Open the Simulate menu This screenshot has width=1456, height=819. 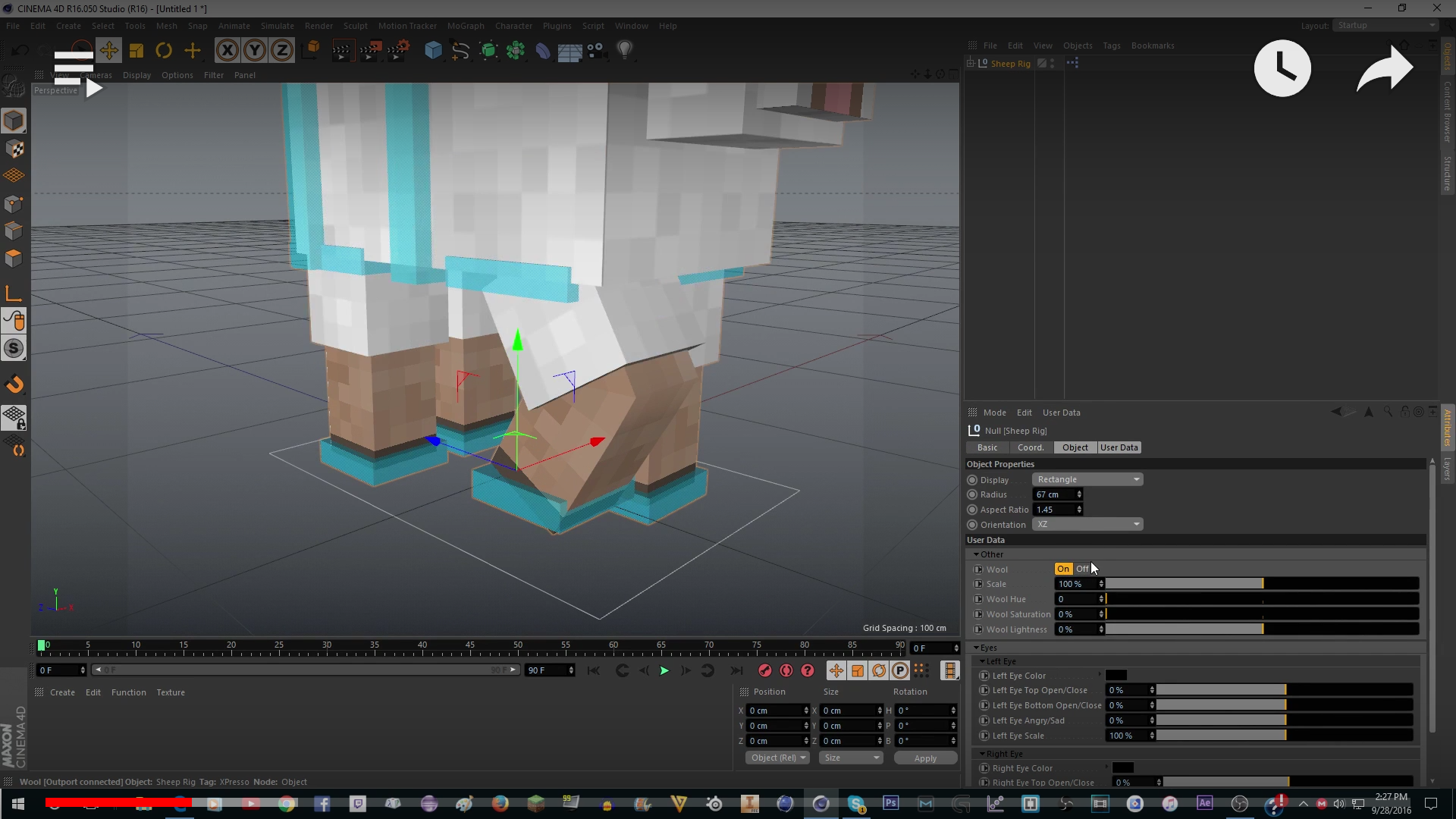coord(277,26)
